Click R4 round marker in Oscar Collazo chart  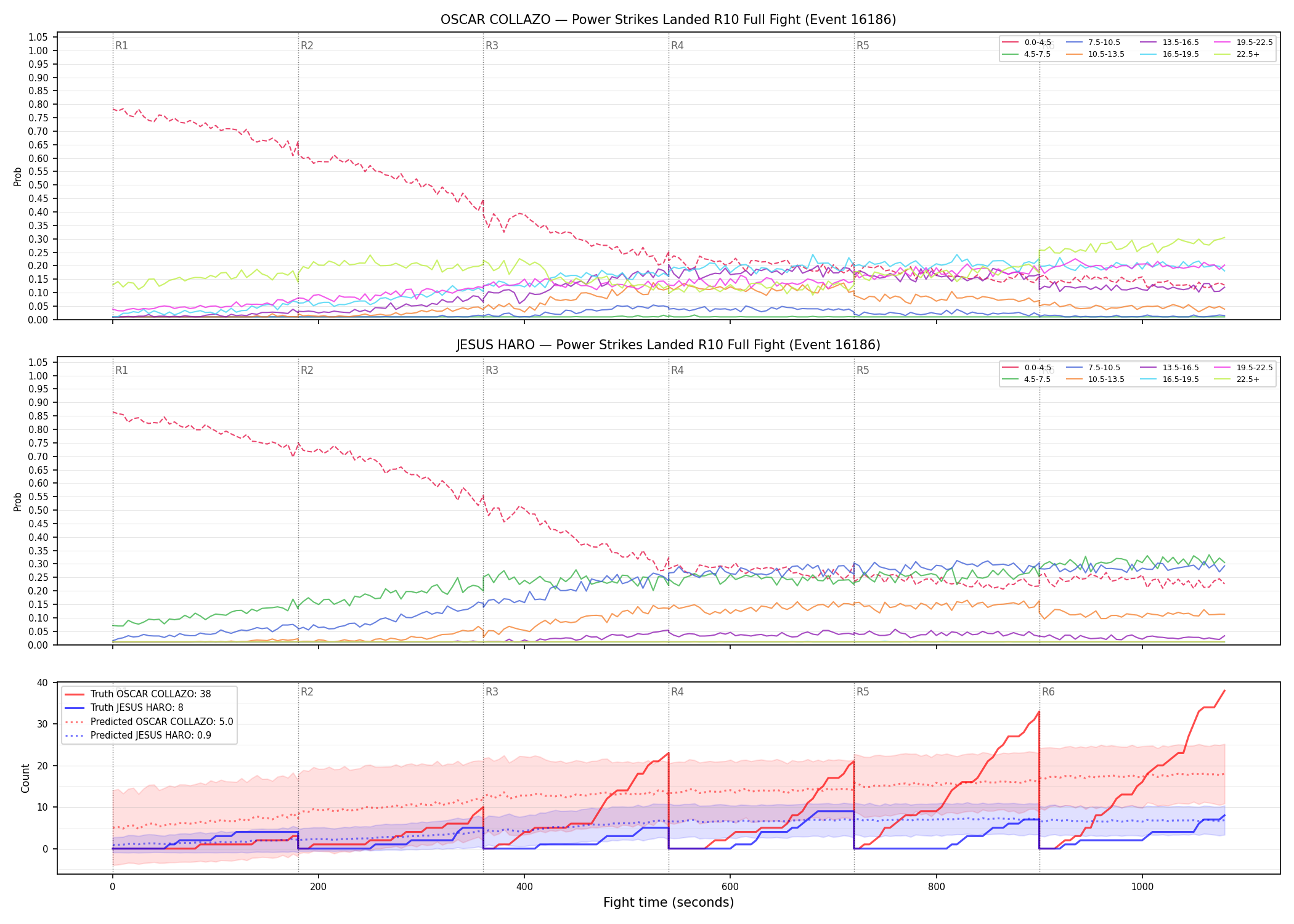click(x=677, y=46)
